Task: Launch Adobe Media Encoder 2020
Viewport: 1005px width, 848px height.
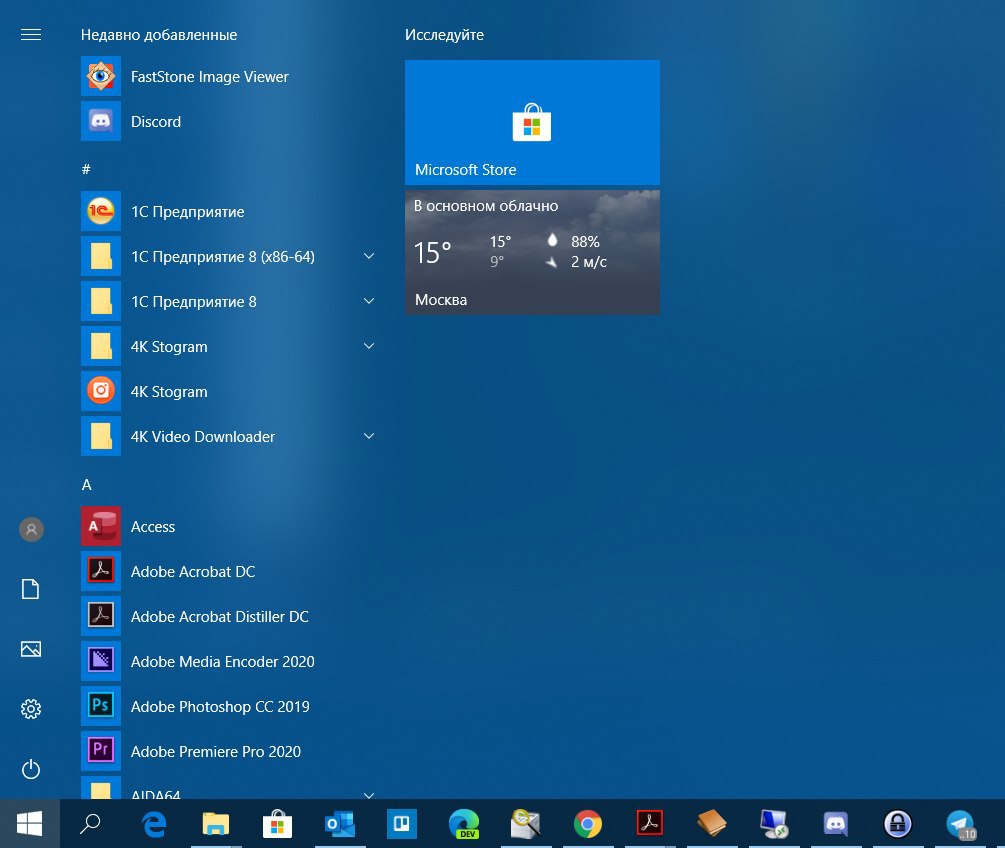Action: [x=228, y=661]
